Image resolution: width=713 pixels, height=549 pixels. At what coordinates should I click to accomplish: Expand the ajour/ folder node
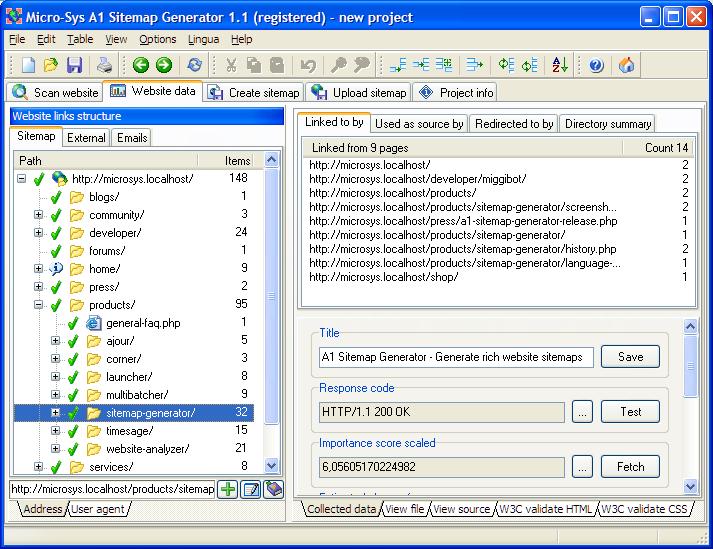click(55, 340)
